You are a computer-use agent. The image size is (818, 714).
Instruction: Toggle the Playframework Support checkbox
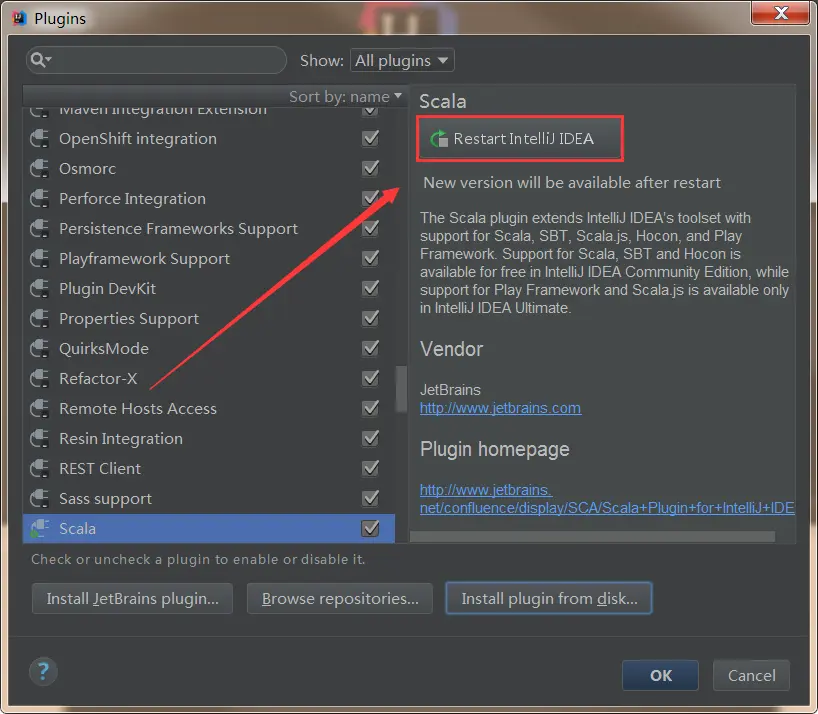[x=370, y=259]
